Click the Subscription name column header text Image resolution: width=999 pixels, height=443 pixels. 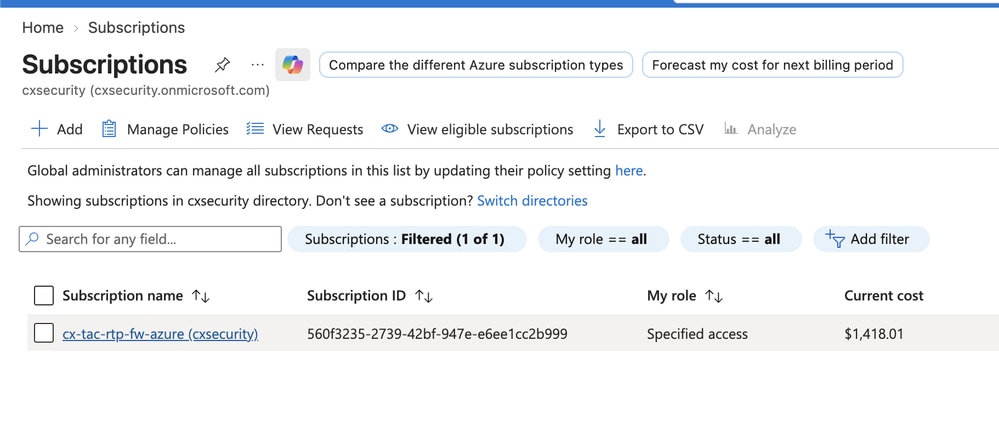click(122, 296)
